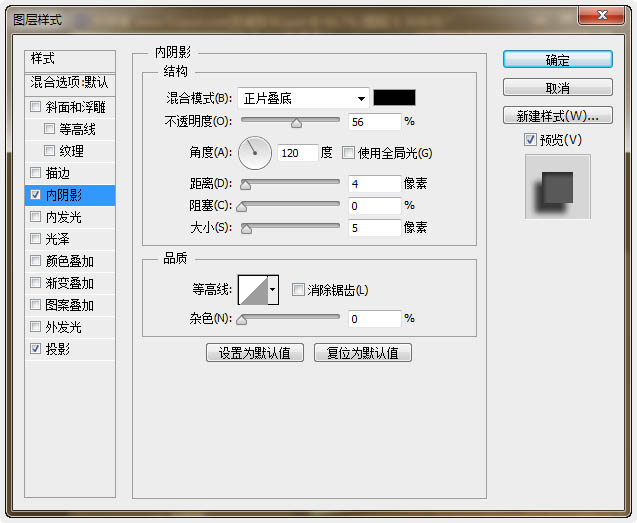Click the 不透明度 value field showing 56
The width and height of the screenshot is (637, 523).
tap(375, 122)
